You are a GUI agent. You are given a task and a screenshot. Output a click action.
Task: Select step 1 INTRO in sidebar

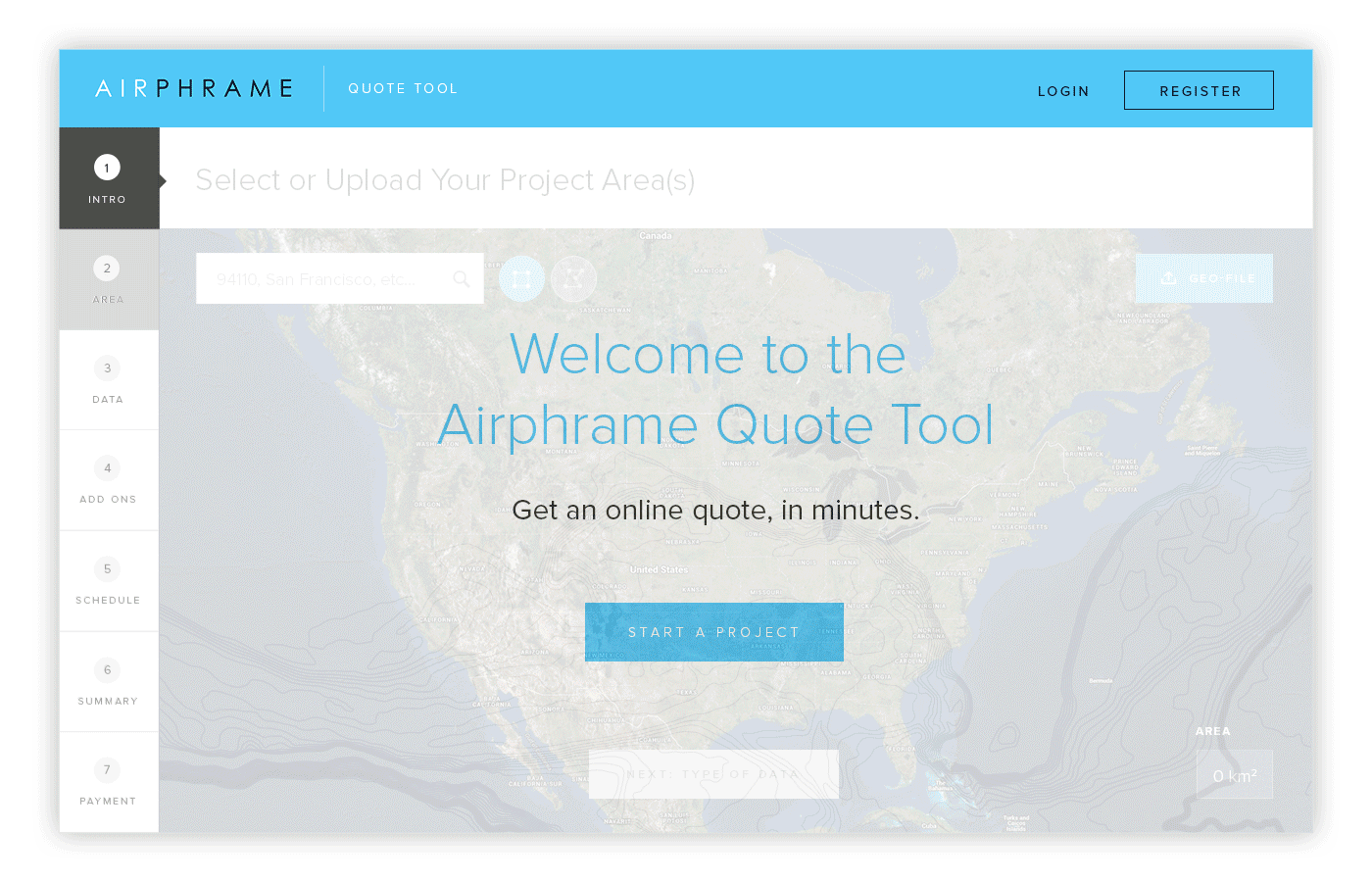point(109,178)
